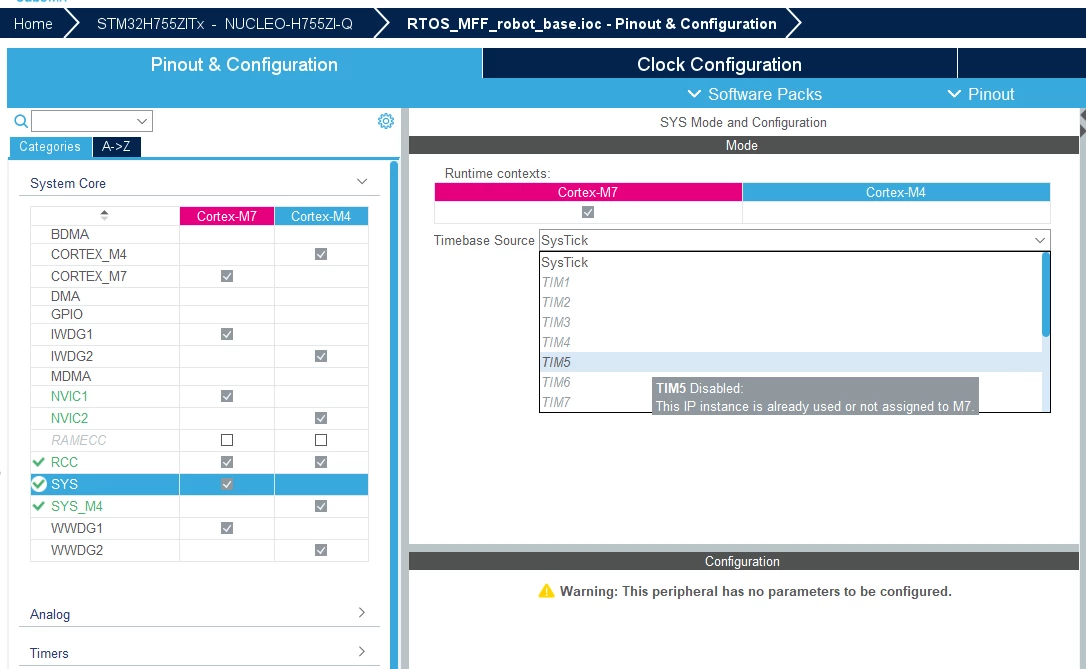Click the Timebase Source combo box arrow

1040,240
